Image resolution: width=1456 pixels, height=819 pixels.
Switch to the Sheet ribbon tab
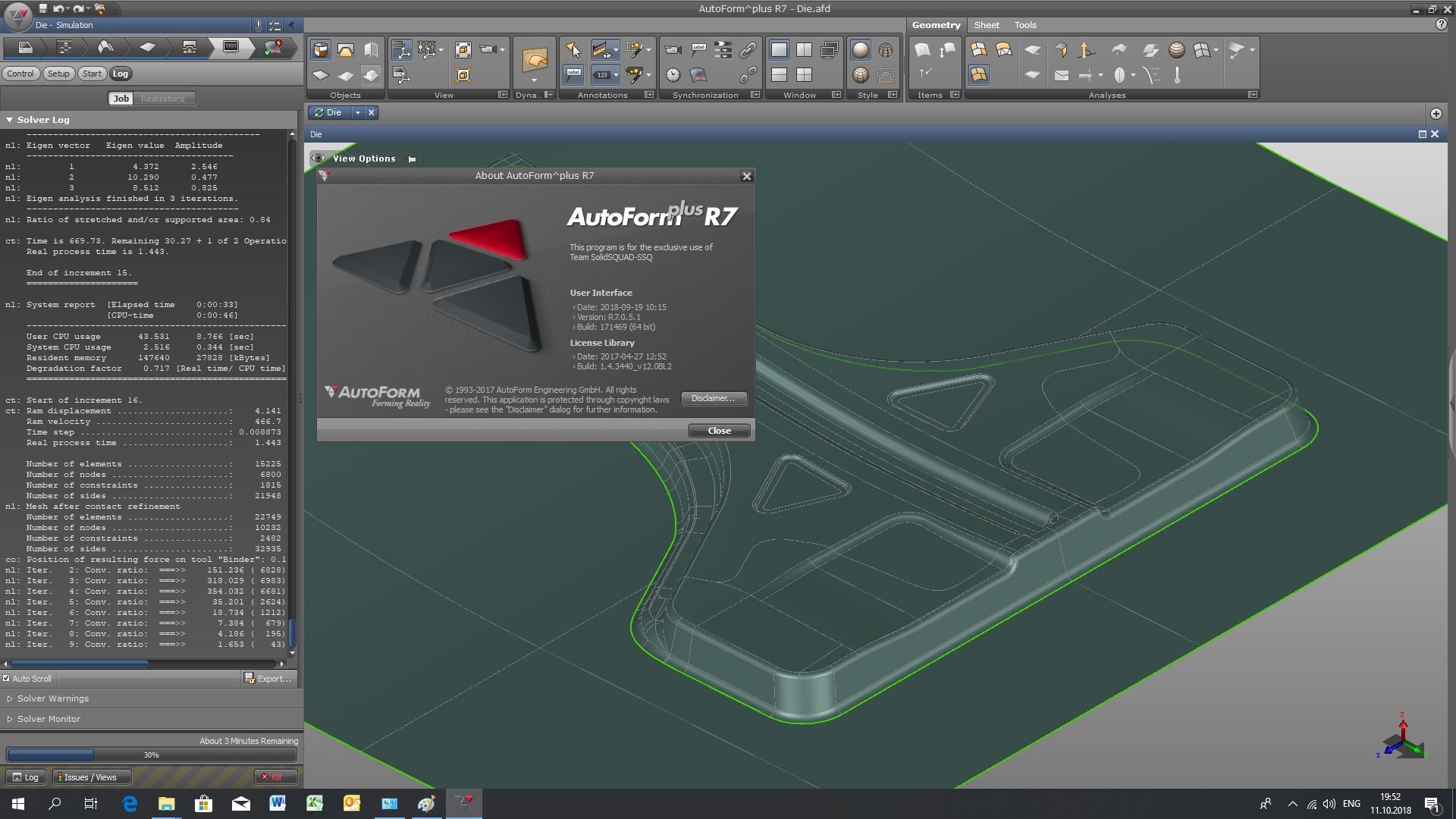point(987,25)
